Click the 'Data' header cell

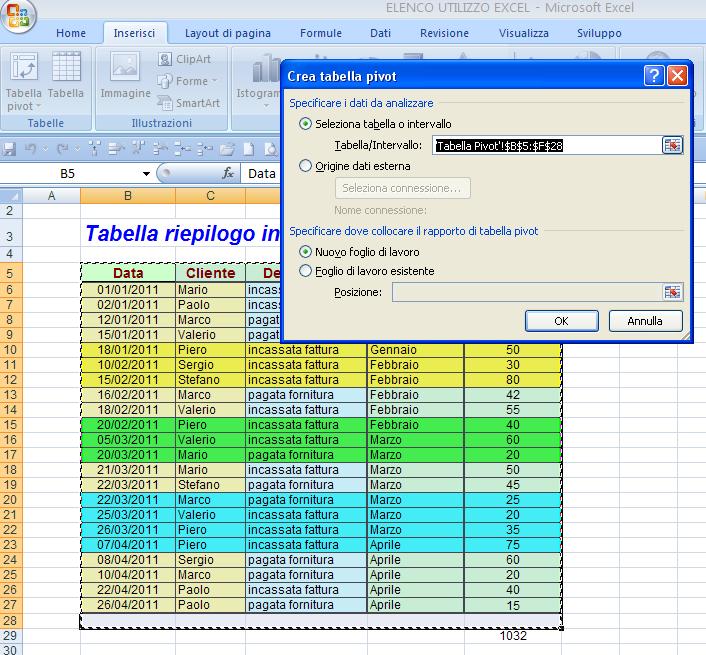[128, 273]
